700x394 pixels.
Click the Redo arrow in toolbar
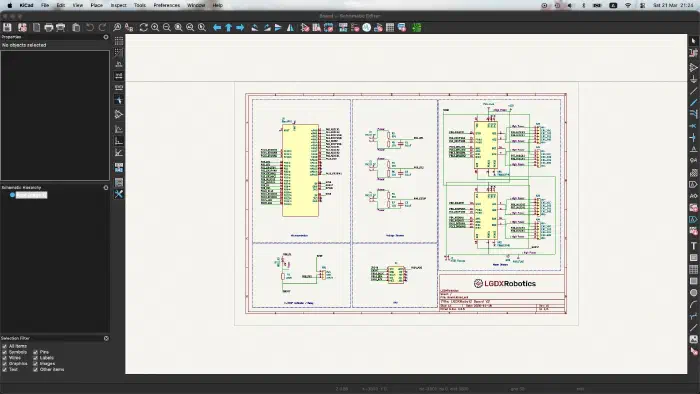(x=102, y=28)
